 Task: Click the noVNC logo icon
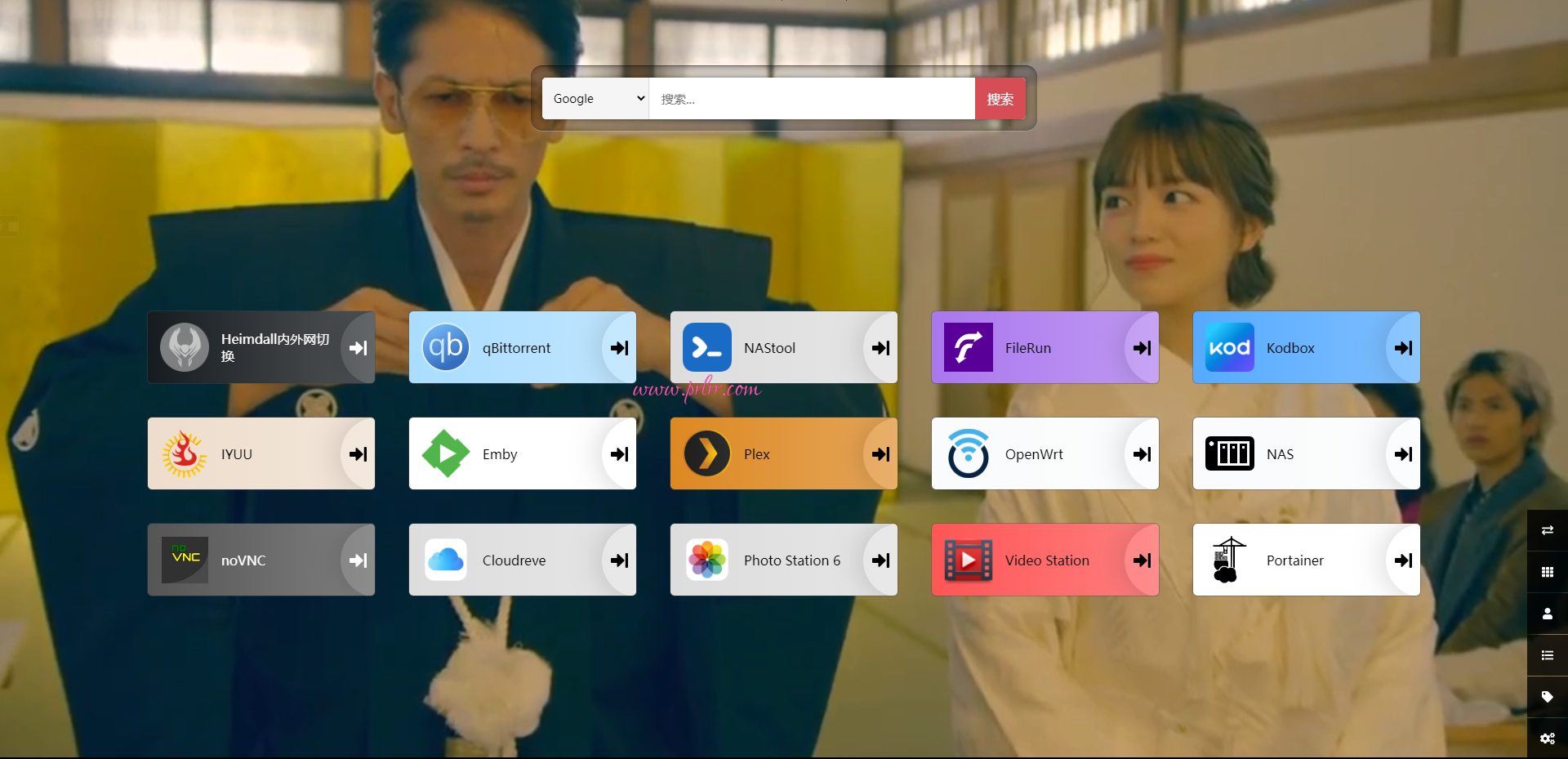click(185, 560)
